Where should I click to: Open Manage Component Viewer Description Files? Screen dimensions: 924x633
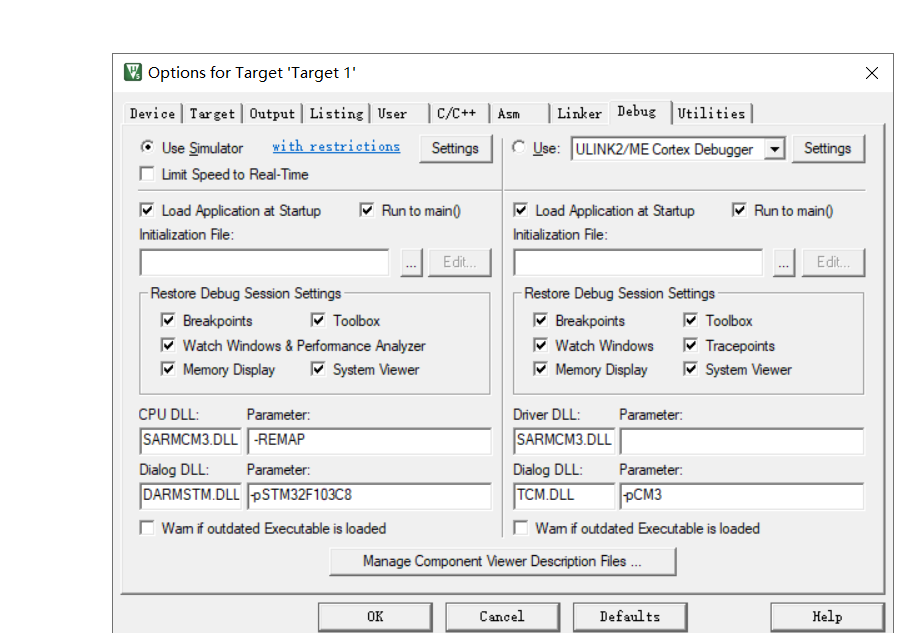503,562
